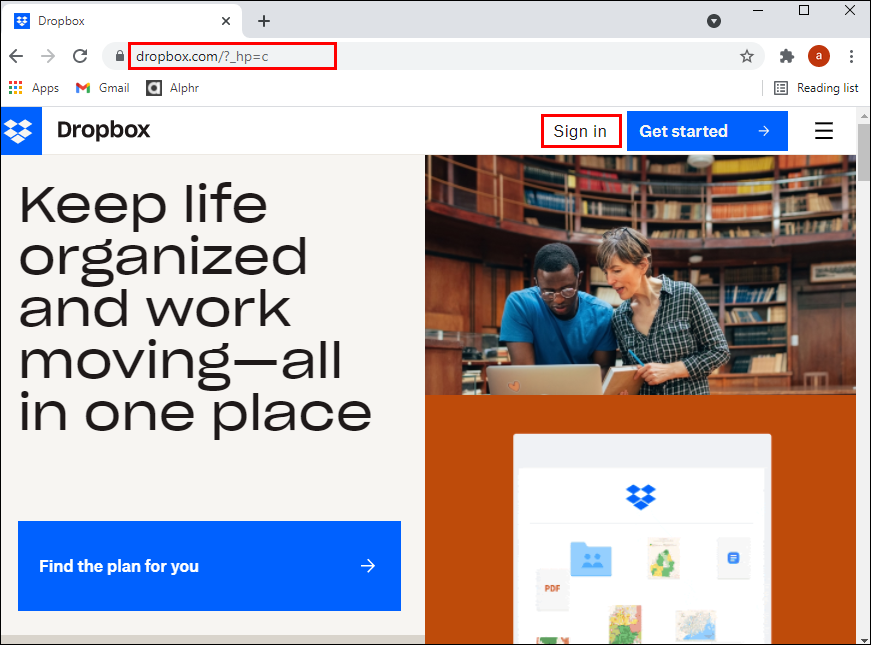Maximize the Chrome window
Screen dimensions: 871x645
point(804,11)
